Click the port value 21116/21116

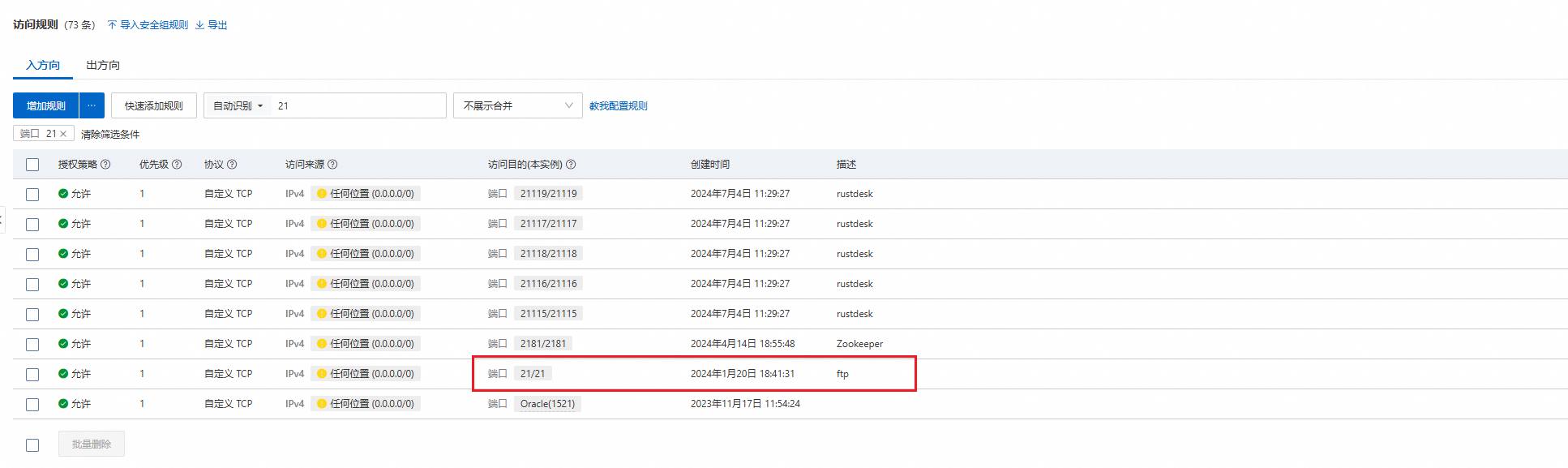(549, 284)
